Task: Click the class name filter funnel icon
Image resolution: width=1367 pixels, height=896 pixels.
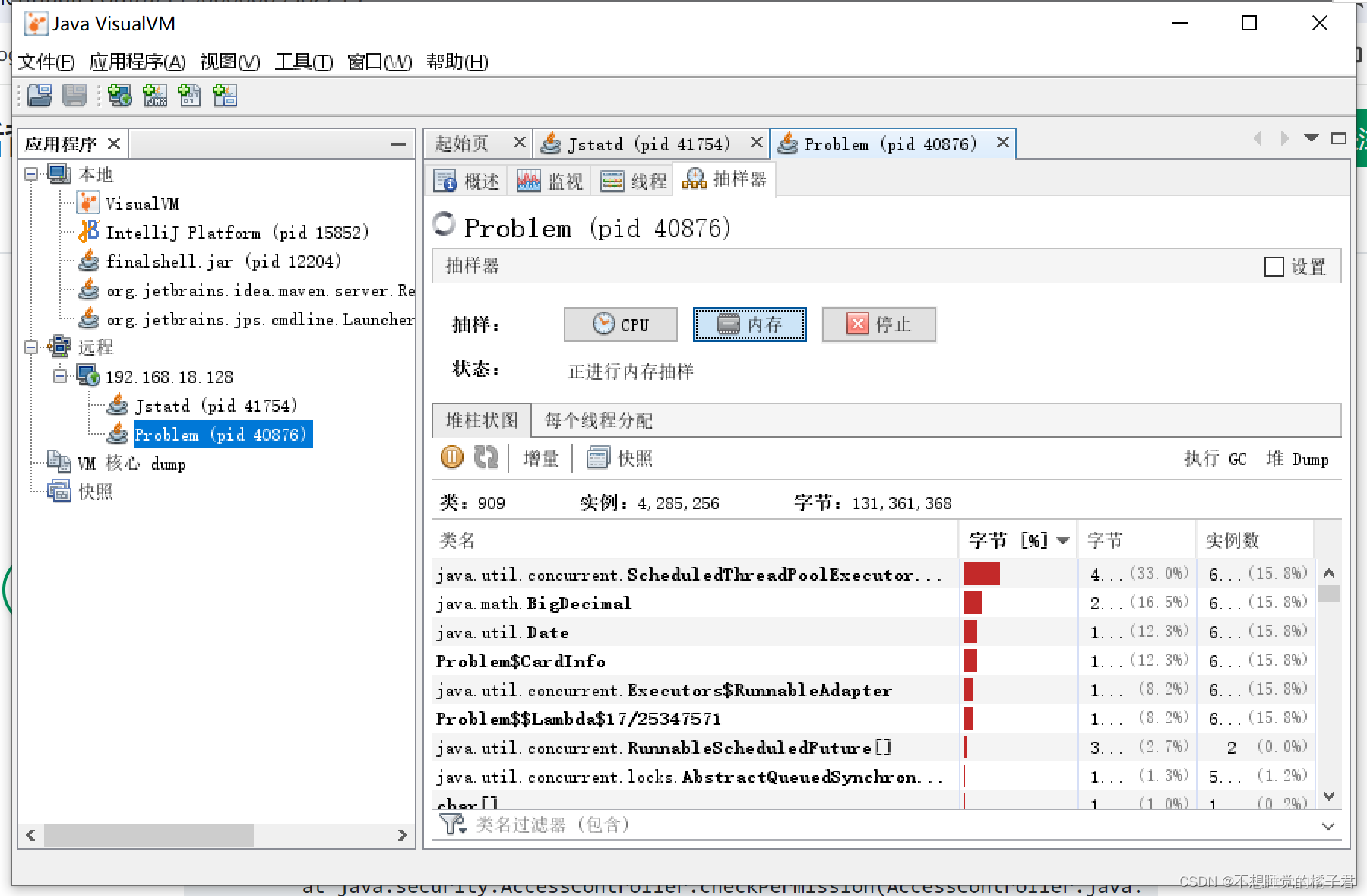Action: pos(452,824)
